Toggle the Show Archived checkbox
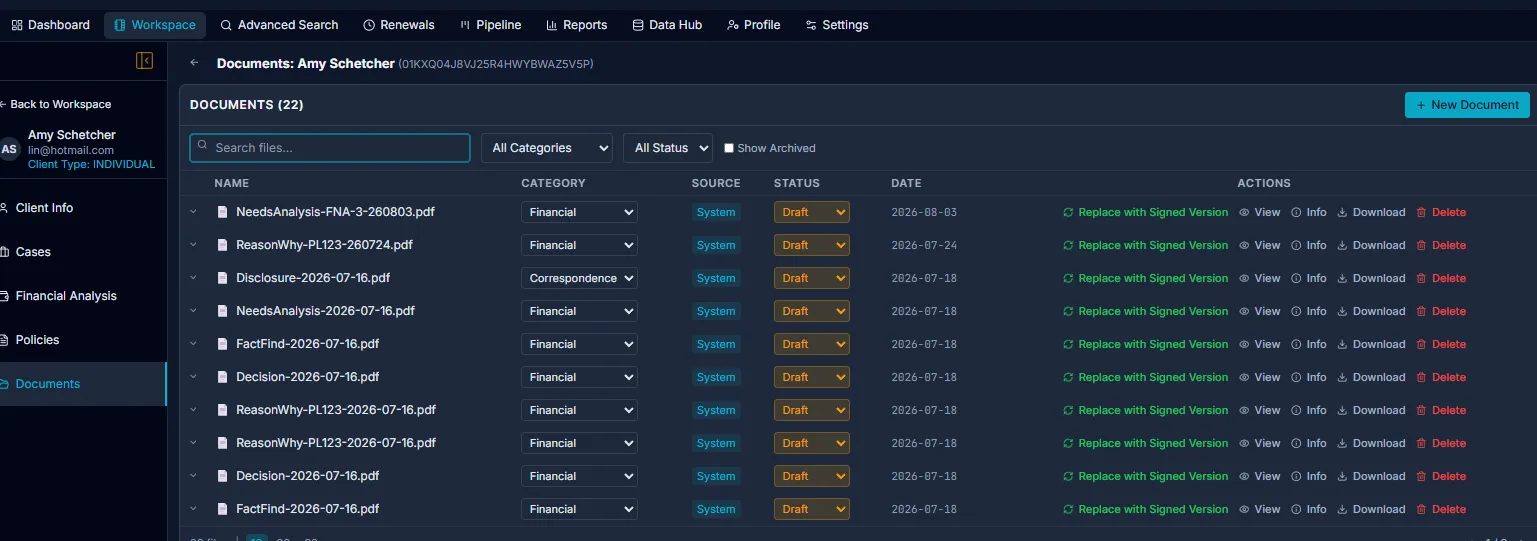The height and width of the screenshot is (541, 1537). pos(729,148)
